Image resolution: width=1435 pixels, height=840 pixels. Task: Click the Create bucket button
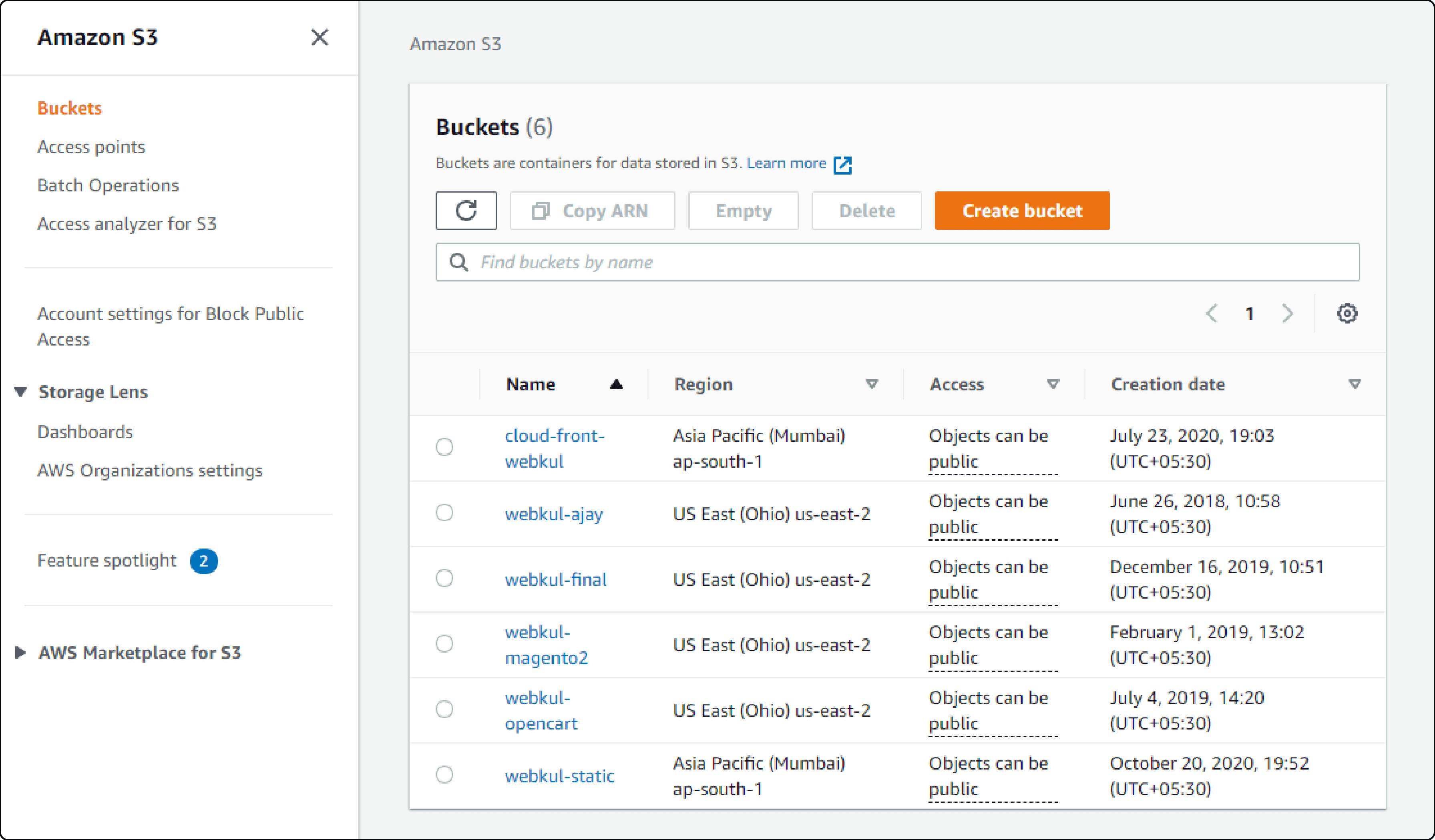coord(1021,211)
